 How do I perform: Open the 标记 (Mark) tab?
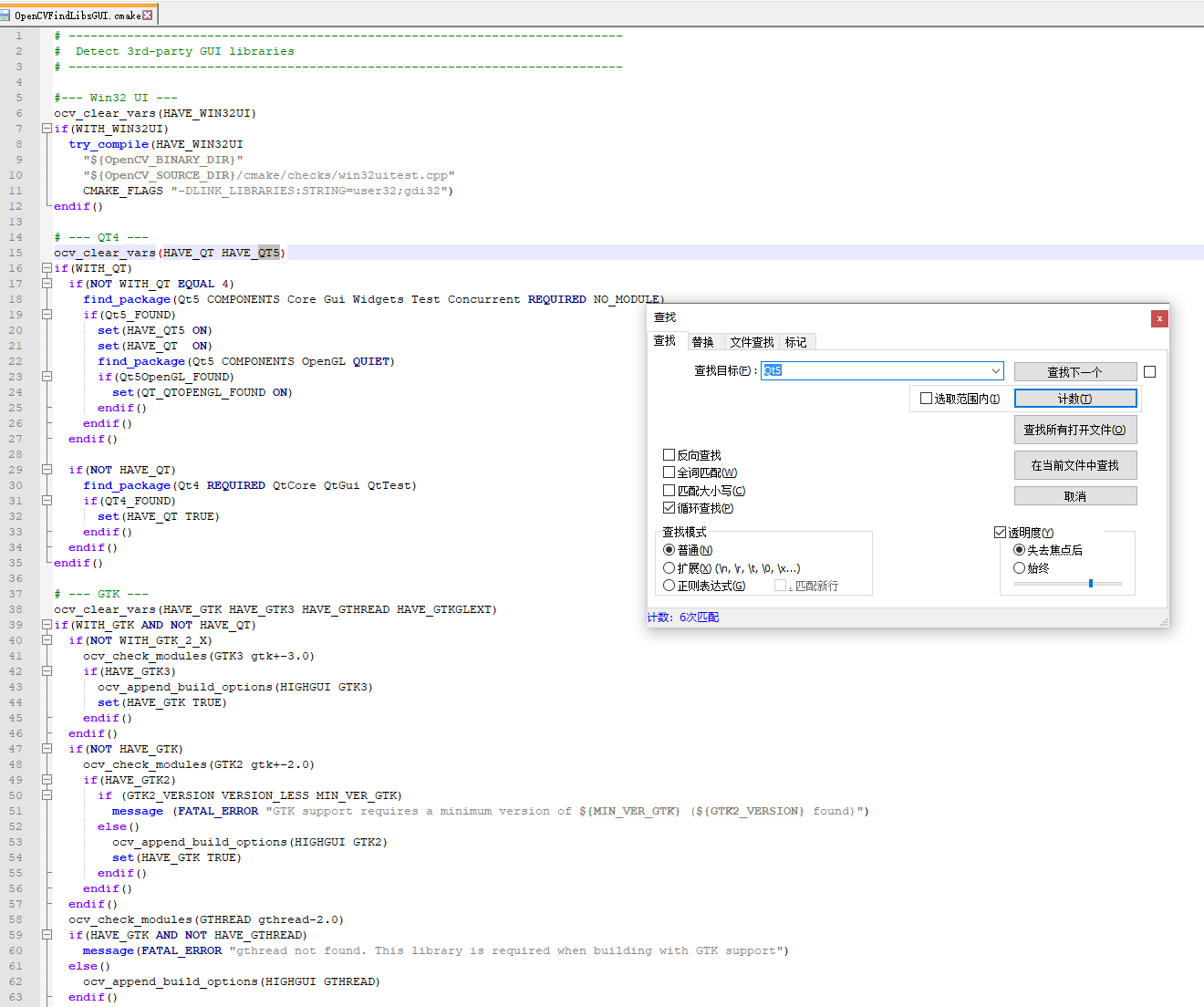pyautogui.click(x=794, y=341)
